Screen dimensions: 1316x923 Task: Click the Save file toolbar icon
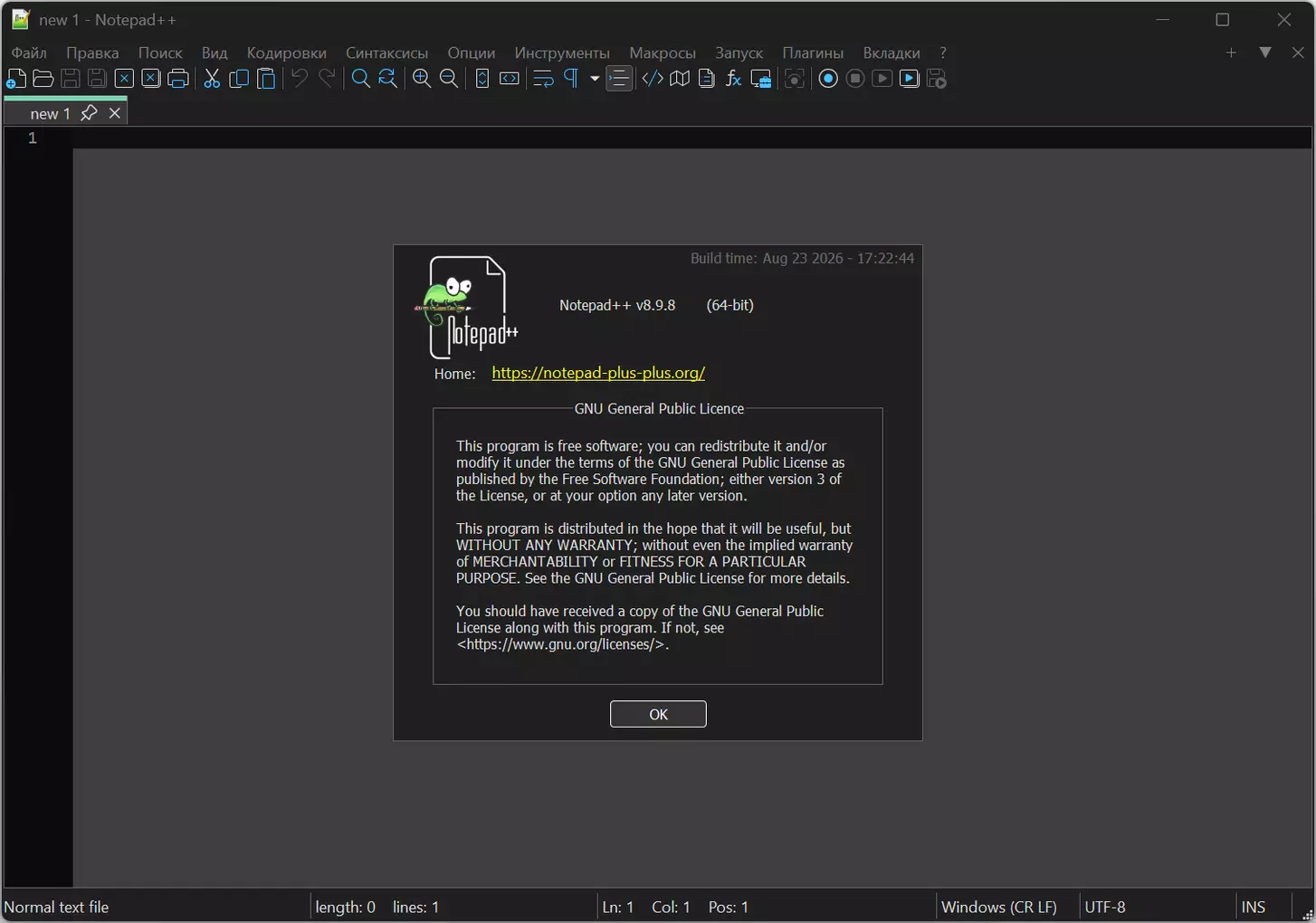(x=70, y=79)
